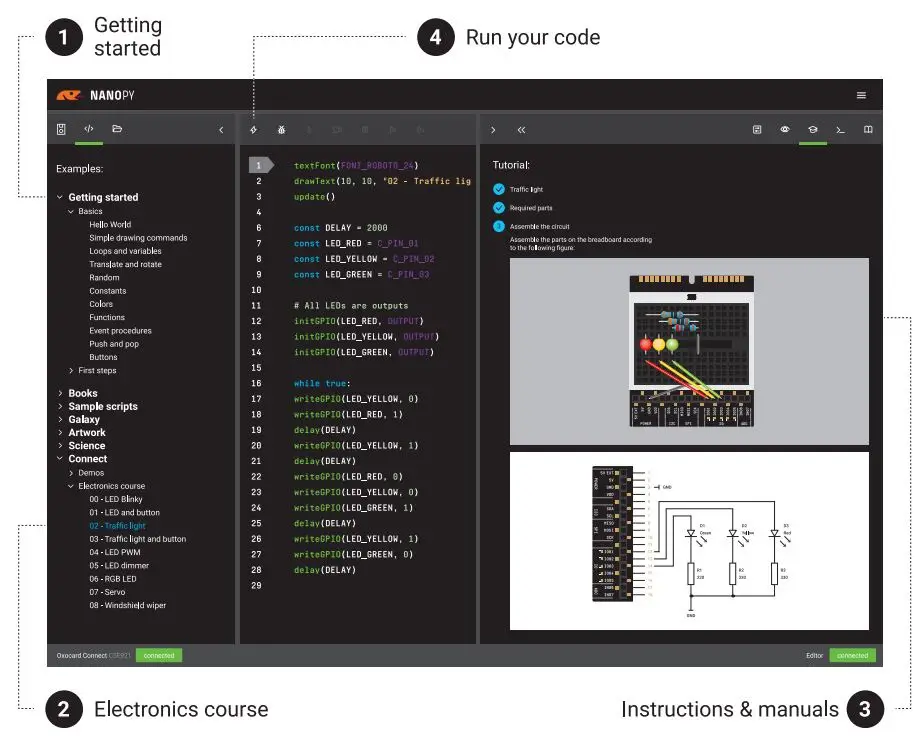Screen dimensions: 923x741
Task: Select the Assemble the circuit step circle
Action: pos(499,227)
